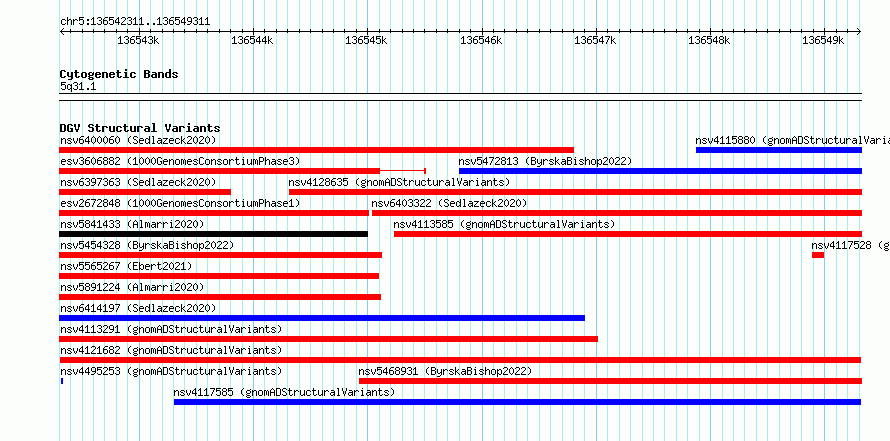Click the red bar under nsv5891224
This screenshot has height=441, width=890.
click(220, 297)
